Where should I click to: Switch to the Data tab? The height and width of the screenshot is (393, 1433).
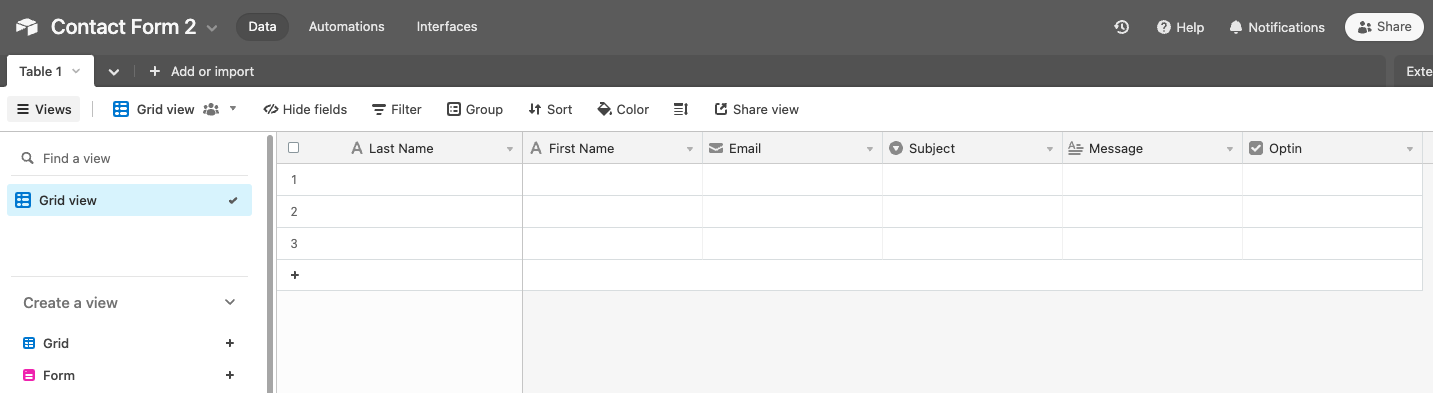pos(262,27)
